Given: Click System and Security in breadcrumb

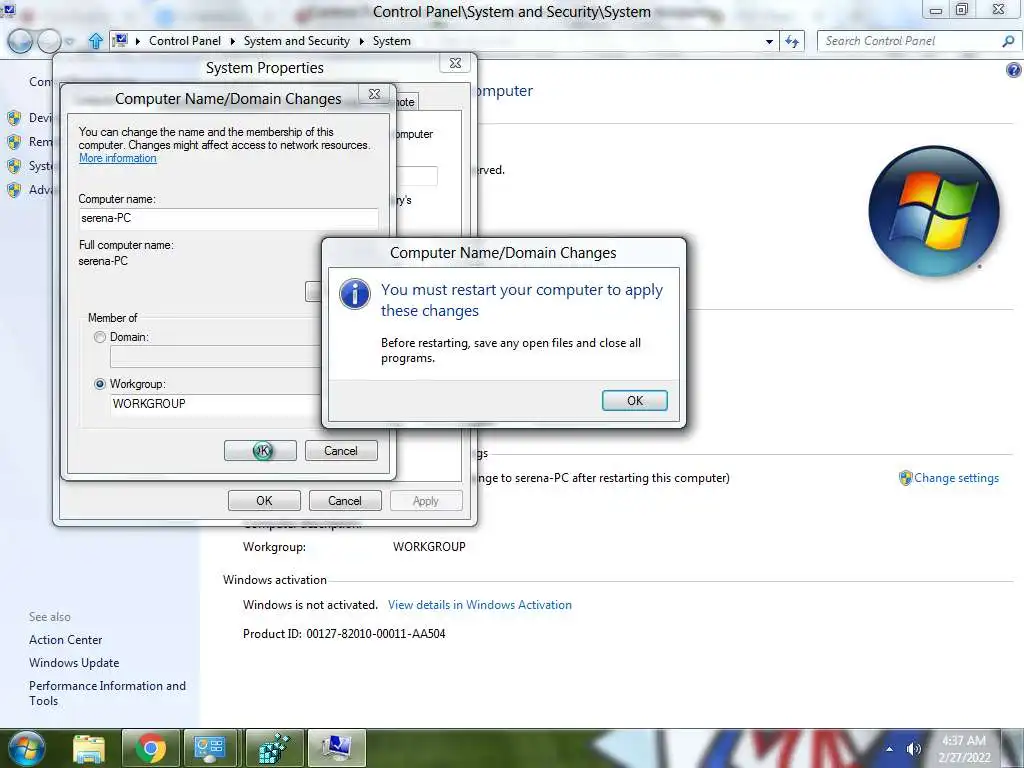Looking at the screenshot, I should click(x=296, y=41).
